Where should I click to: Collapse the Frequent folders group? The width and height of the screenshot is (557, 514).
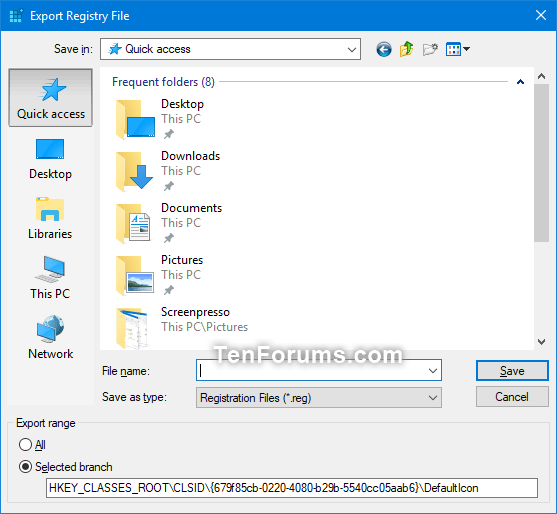pyautogui.click(x=520, y=82)
